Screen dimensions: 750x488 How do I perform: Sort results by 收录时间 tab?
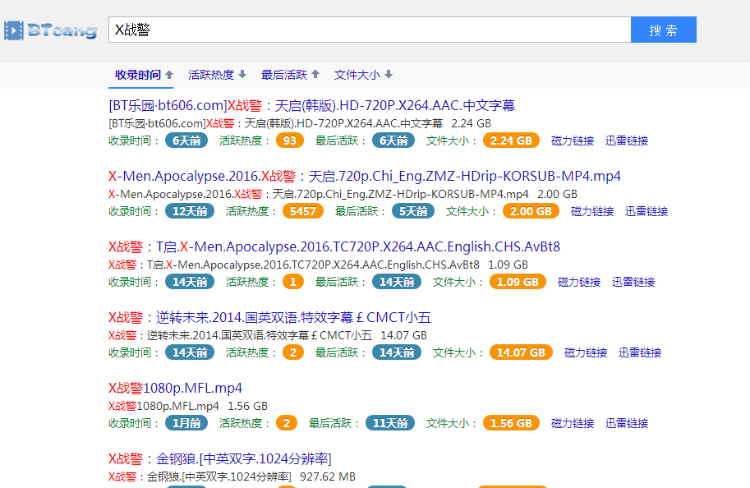point(143,75)
